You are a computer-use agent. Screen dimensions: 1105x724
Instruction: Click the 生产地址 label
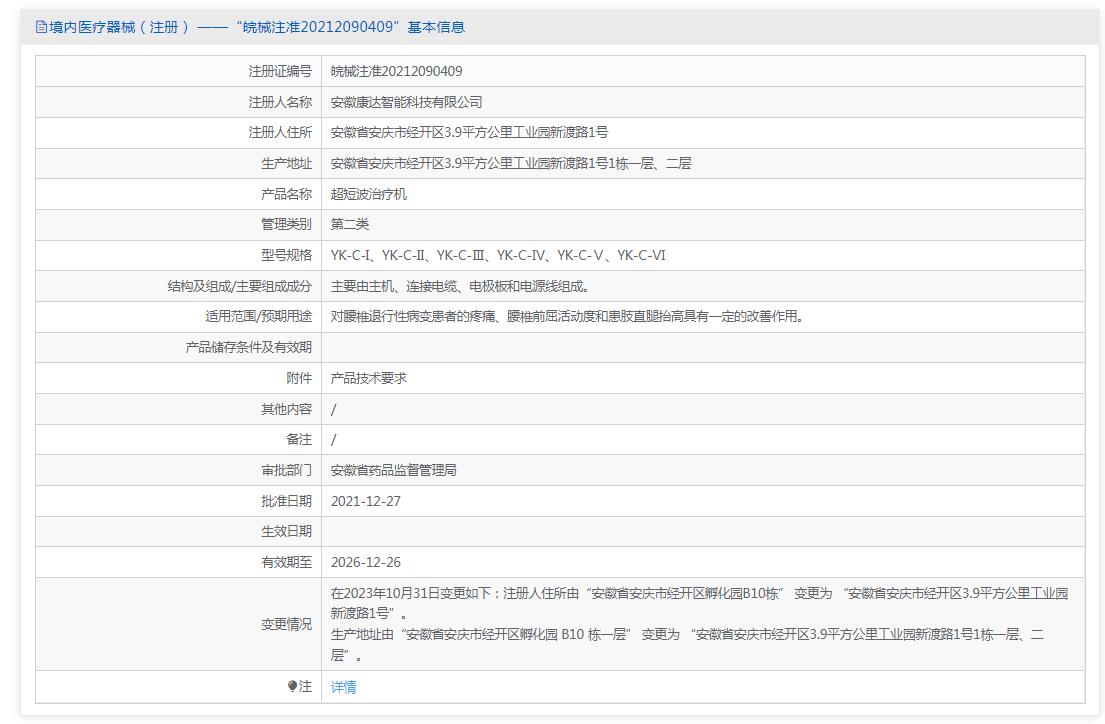(x=286, y=164)
